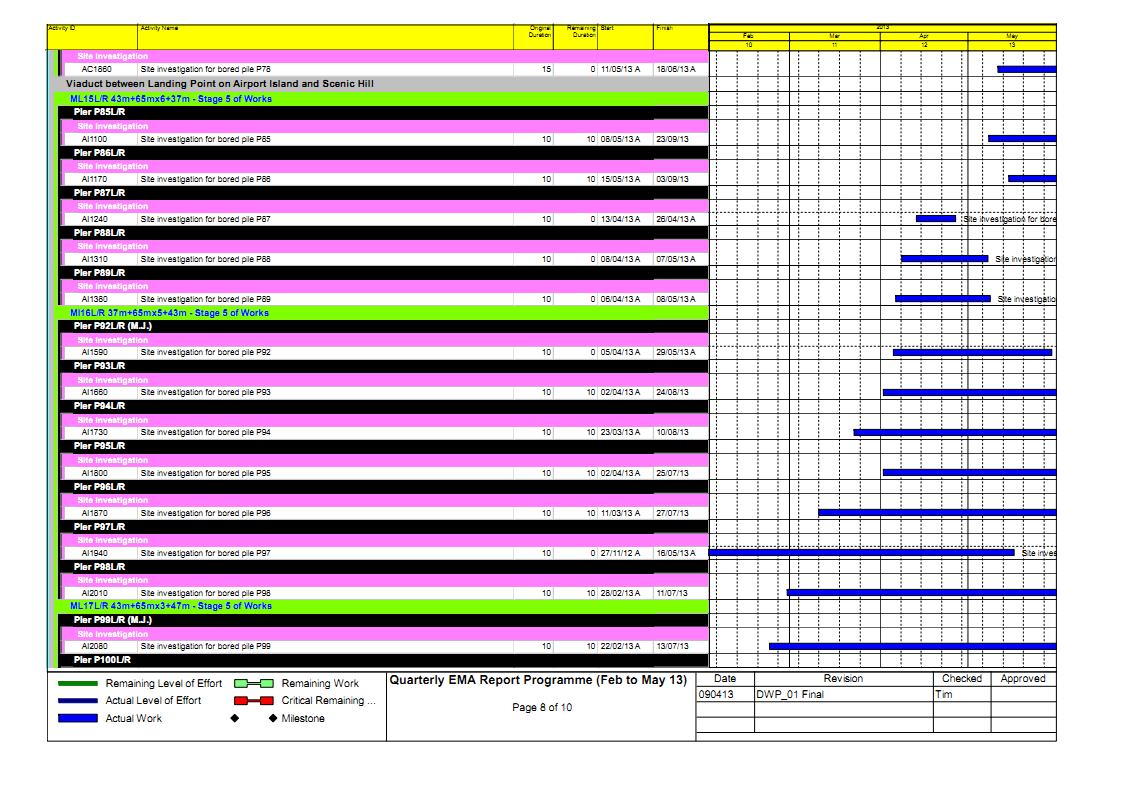Select the Pier P99L/R (M.J.) group row
The height and width of the screenshot is (794, 1123).
(x=383, y=620)
